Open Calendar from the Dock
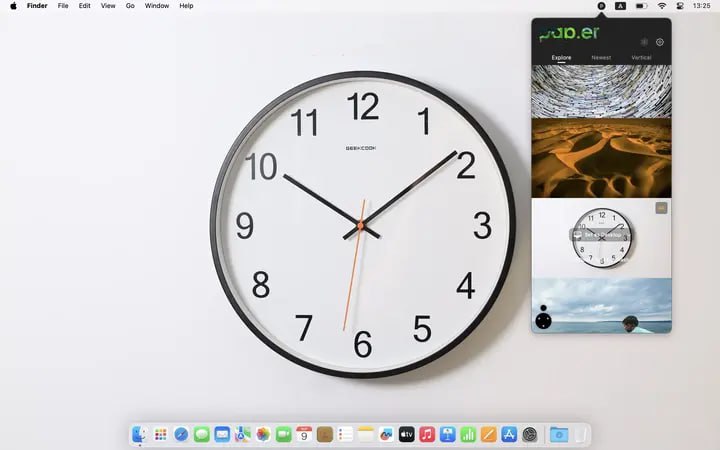The height and width of the screenshot is (450, 720). 304,434
